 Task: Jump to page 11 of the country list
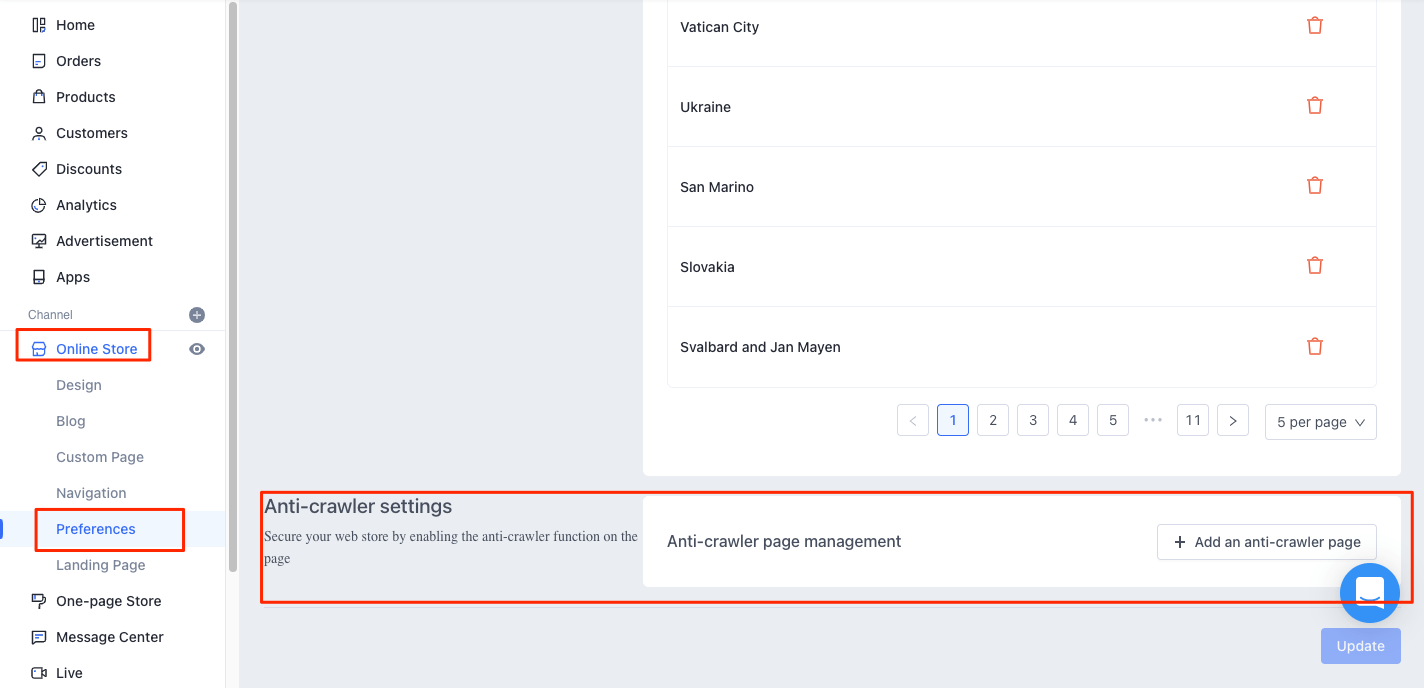click(x=1192, y=420)
